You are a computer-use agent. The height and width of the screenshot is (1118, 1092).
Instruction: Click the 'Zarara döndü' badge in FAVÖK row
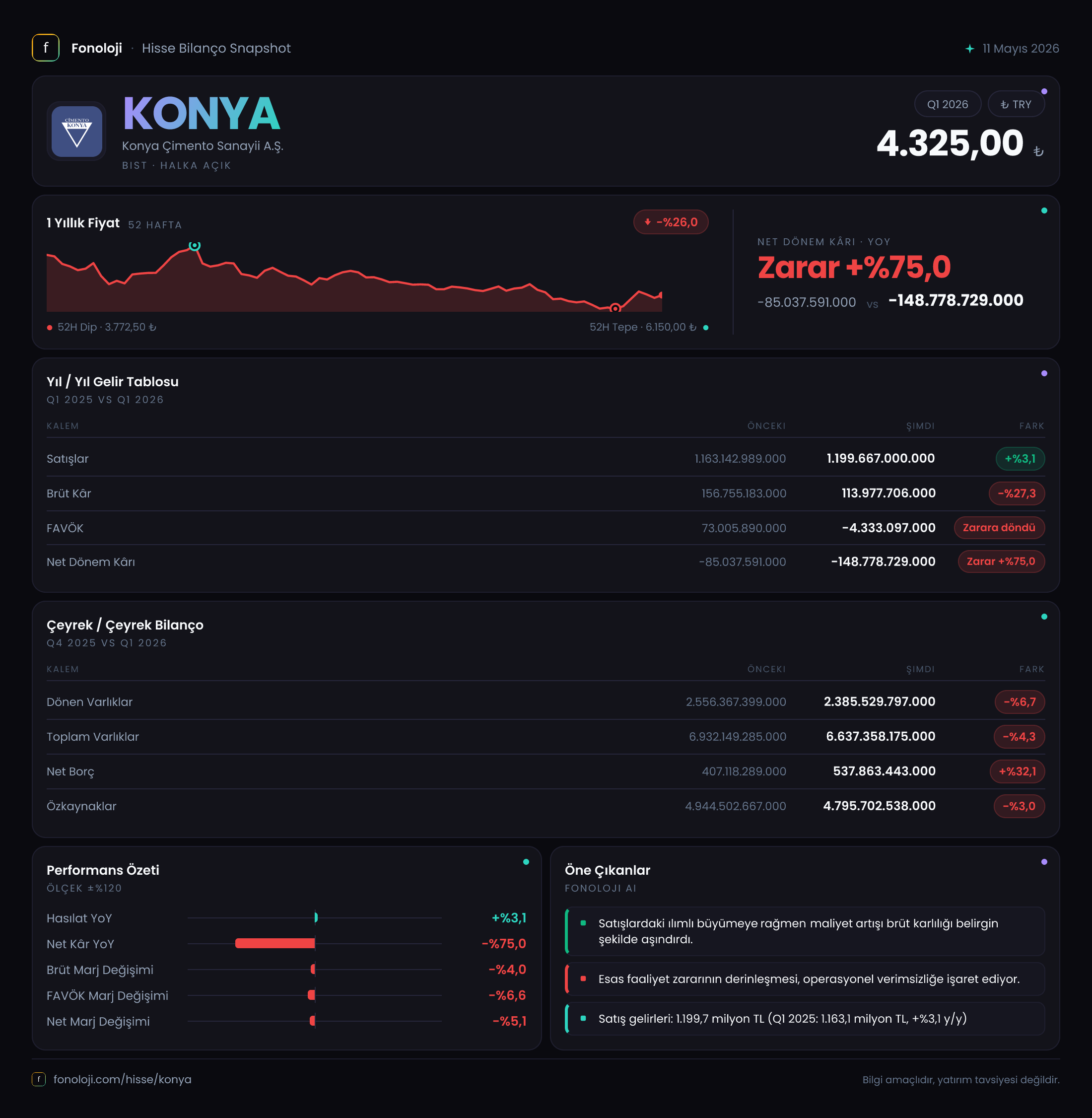[999, 527]
